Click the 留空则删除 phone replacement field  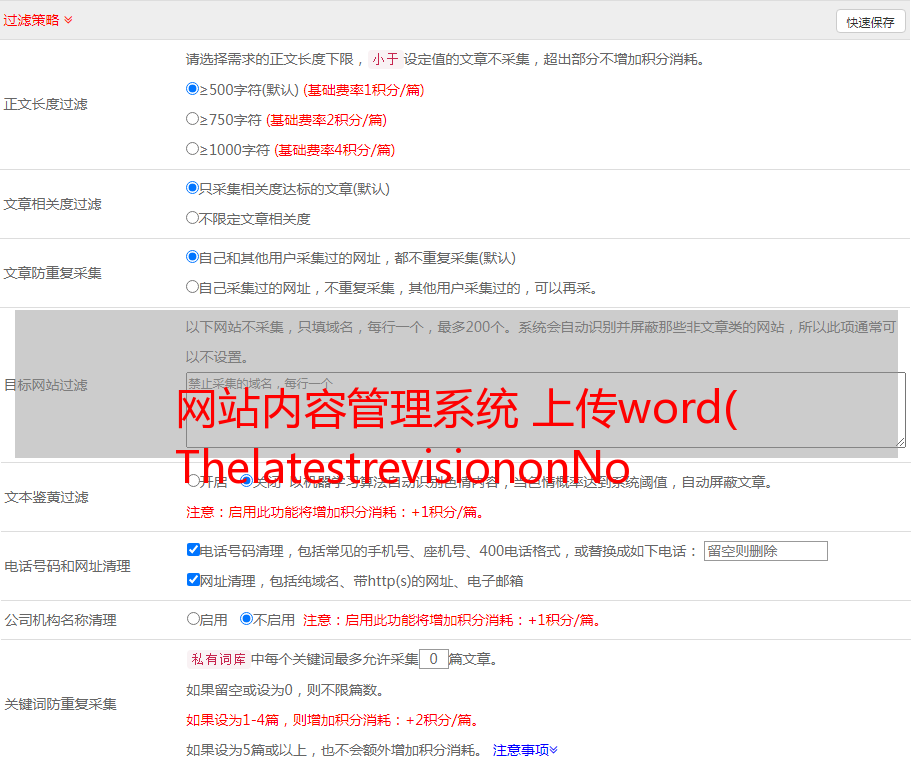tap(765, 551)
